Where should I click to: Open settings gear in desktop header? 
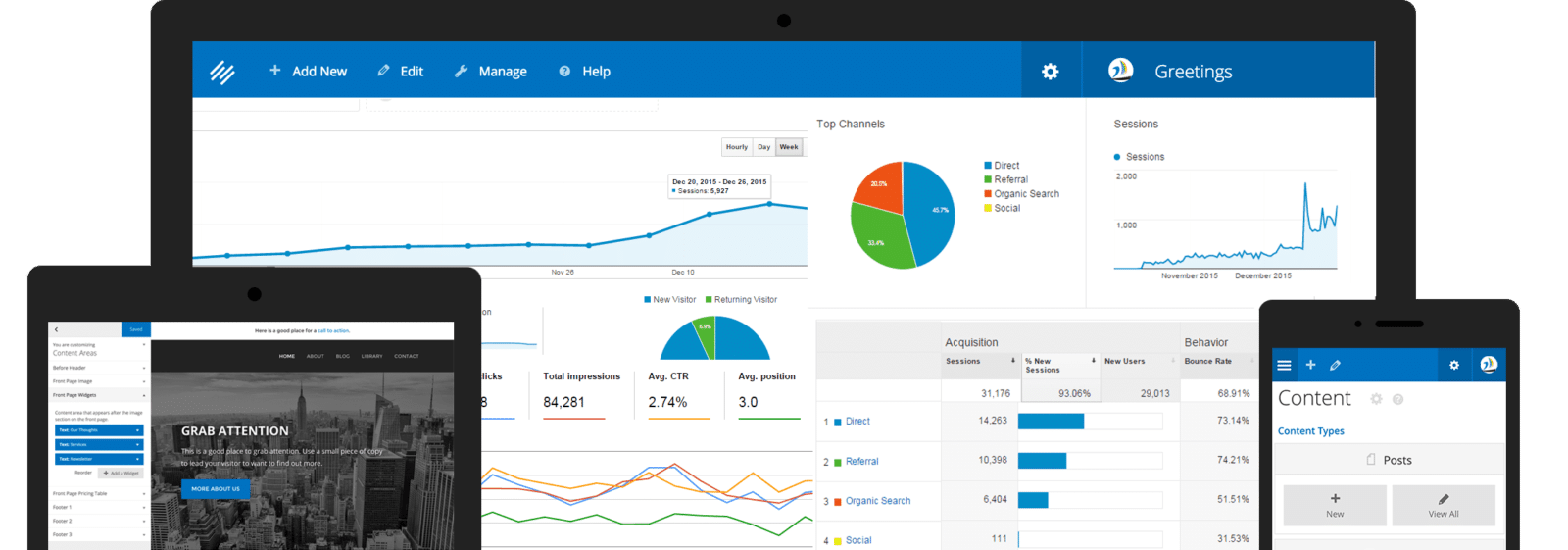1050,72
